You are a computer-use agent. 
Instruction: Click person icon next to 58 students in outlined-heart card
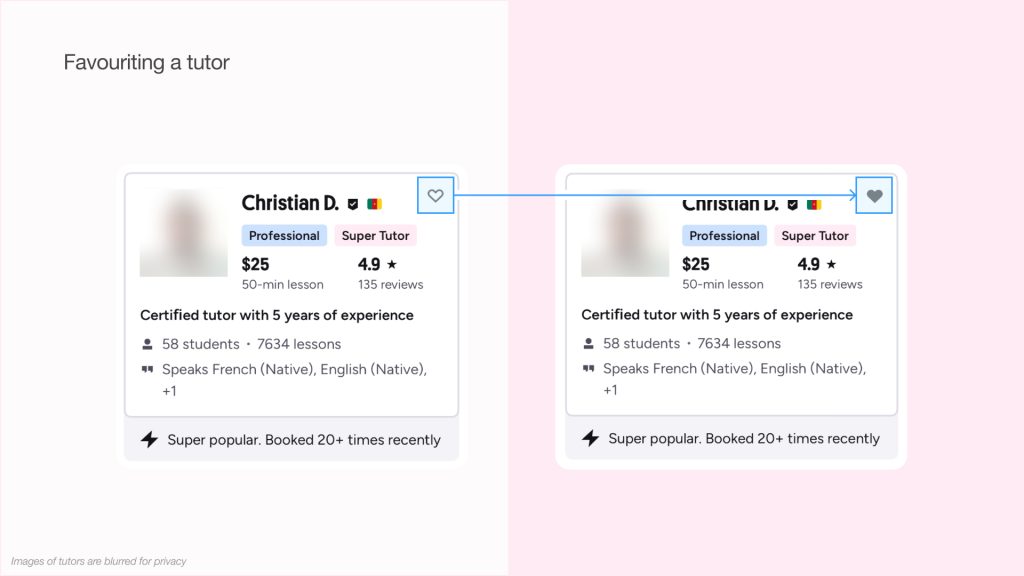(x=148, y=344)
